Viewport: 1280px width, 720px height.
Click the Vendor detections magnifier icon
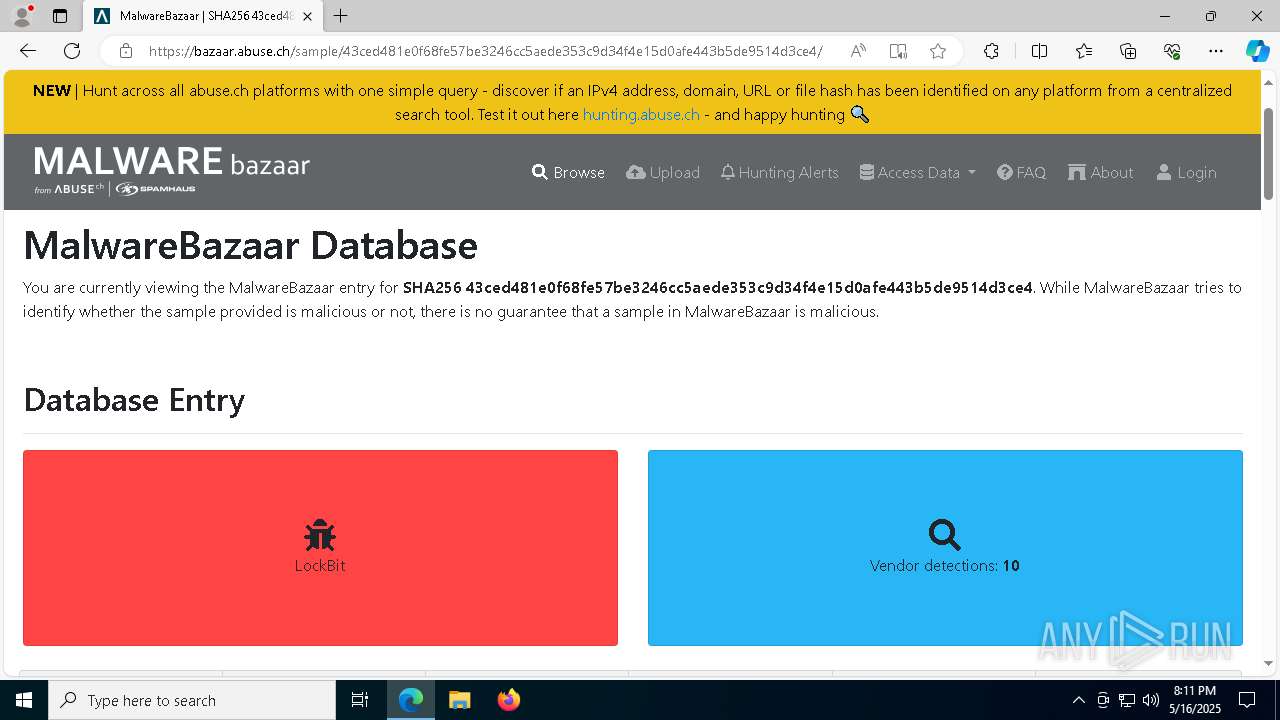tap(945, 535)
